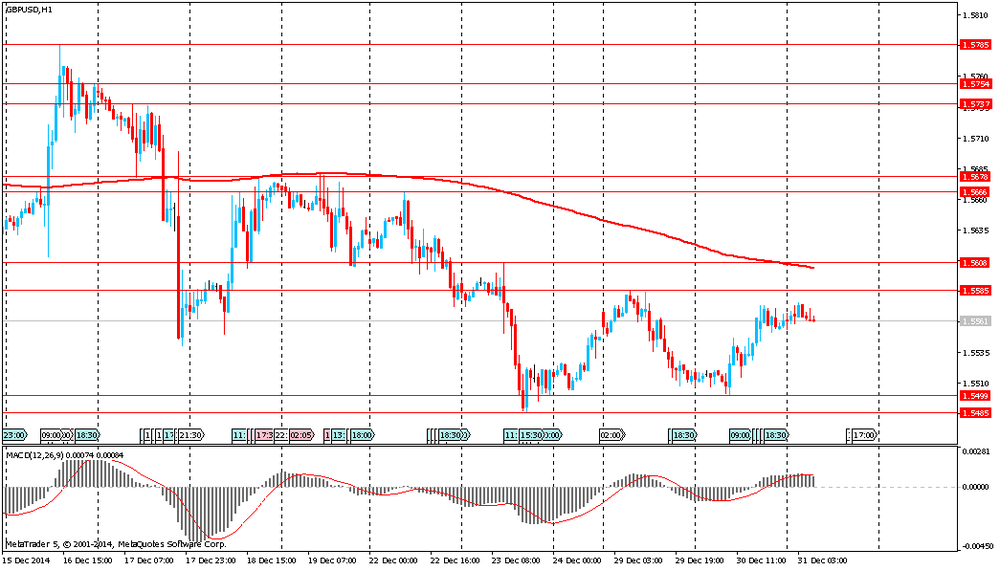The width and height of the screenshot is (1000, 571).
Task: Click the 23:00 event marker on timeline
Action: [14, 435]
